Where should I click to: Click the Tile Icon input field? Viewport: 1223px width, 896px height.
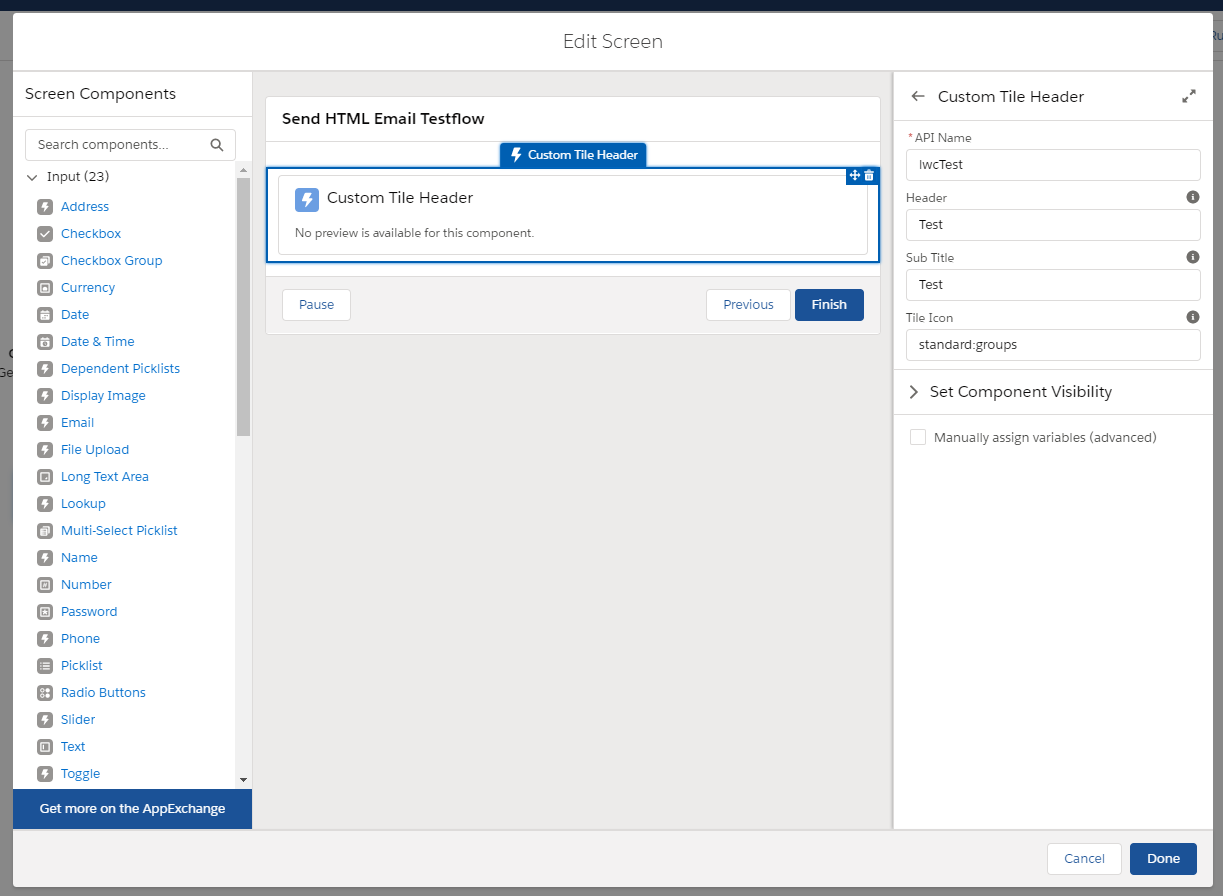tap(1053, 345)
